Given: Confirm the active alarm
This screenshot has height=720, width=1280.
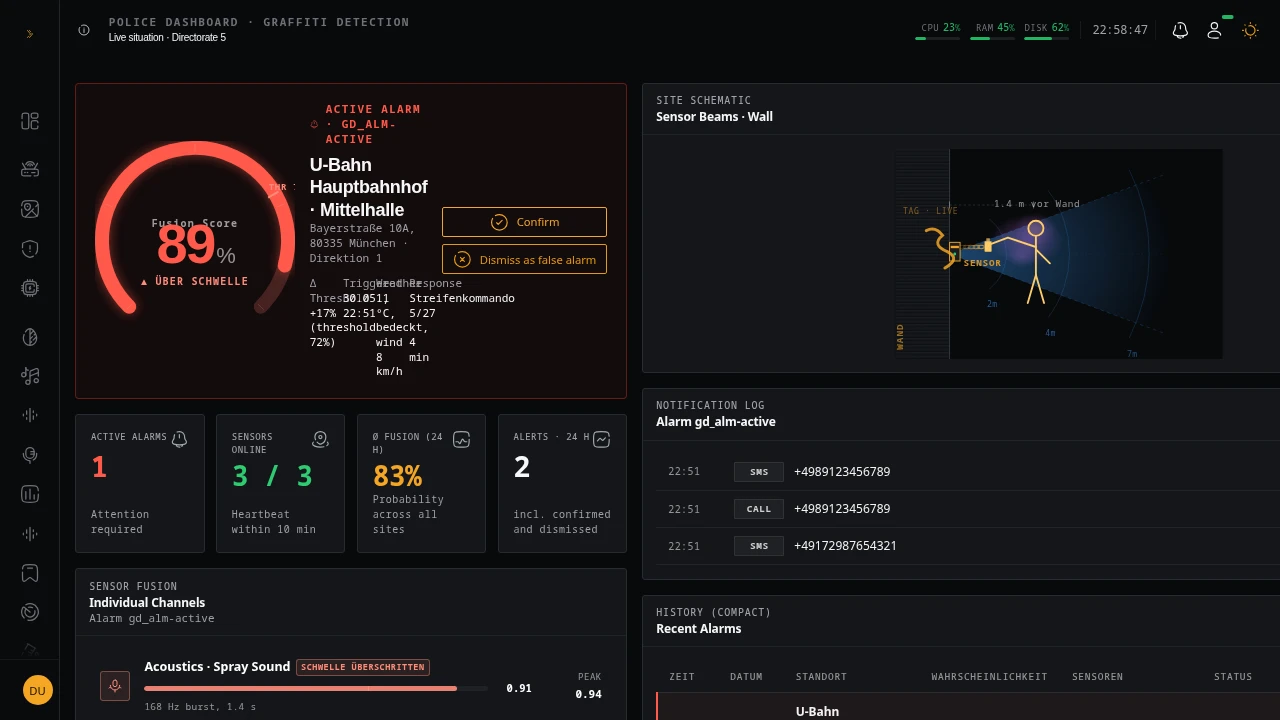Looking at the screenshot, I should [x=524, y=222].
